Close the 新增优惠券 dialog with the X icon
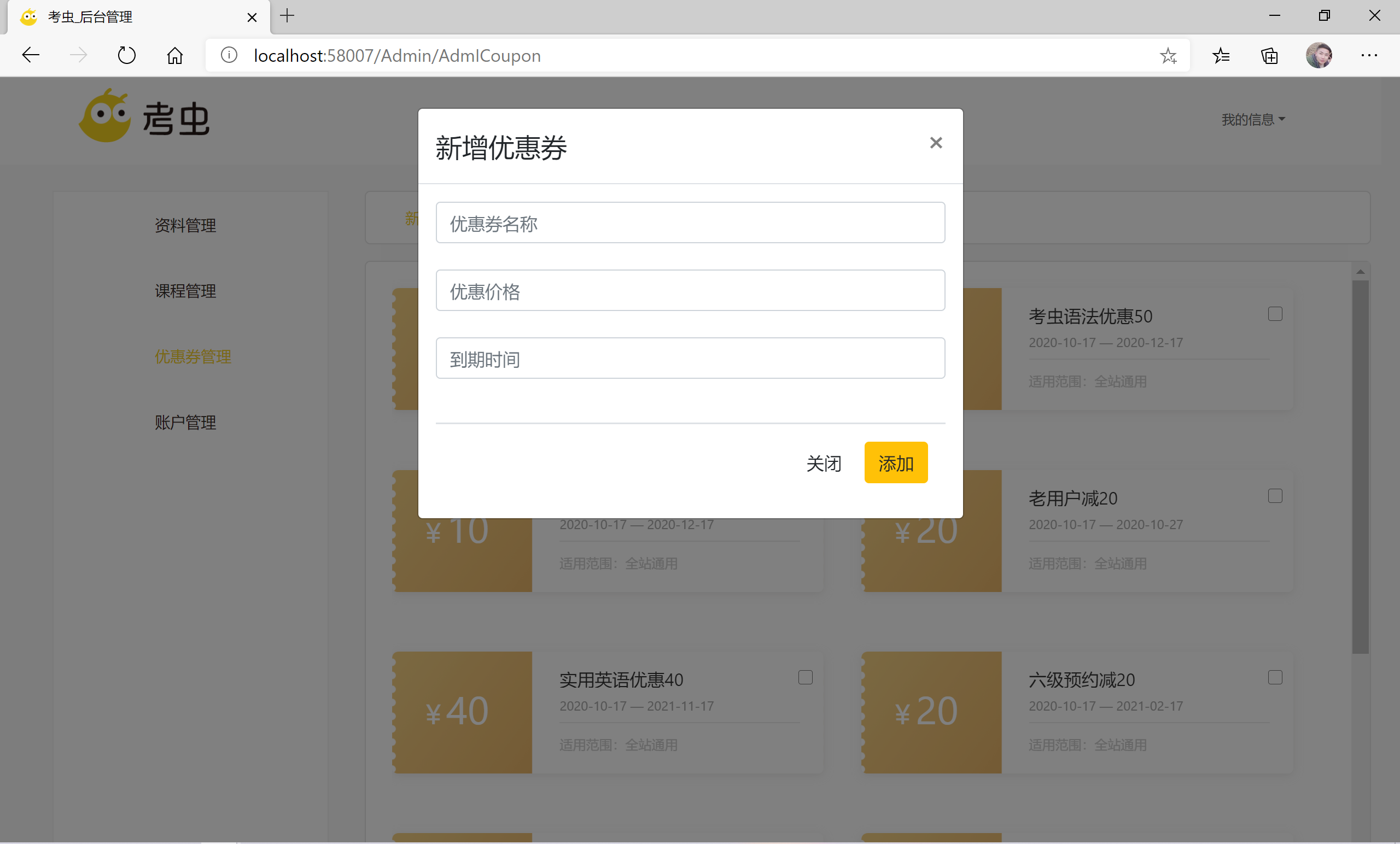 935,143
